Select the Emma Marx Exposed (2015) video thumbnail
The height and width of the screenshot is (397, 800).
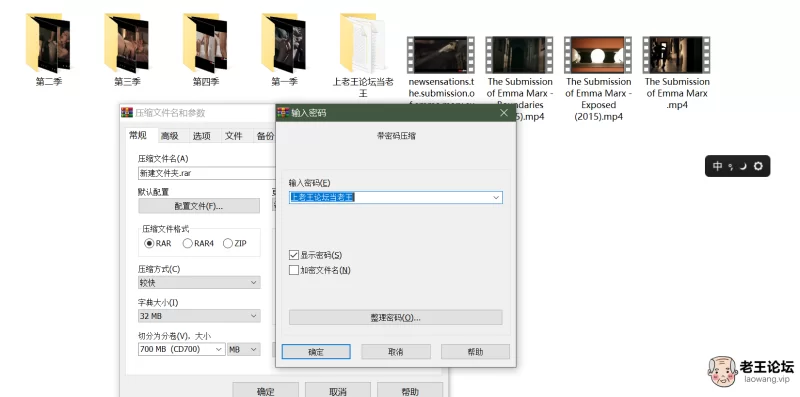click(x=598, y=55)
